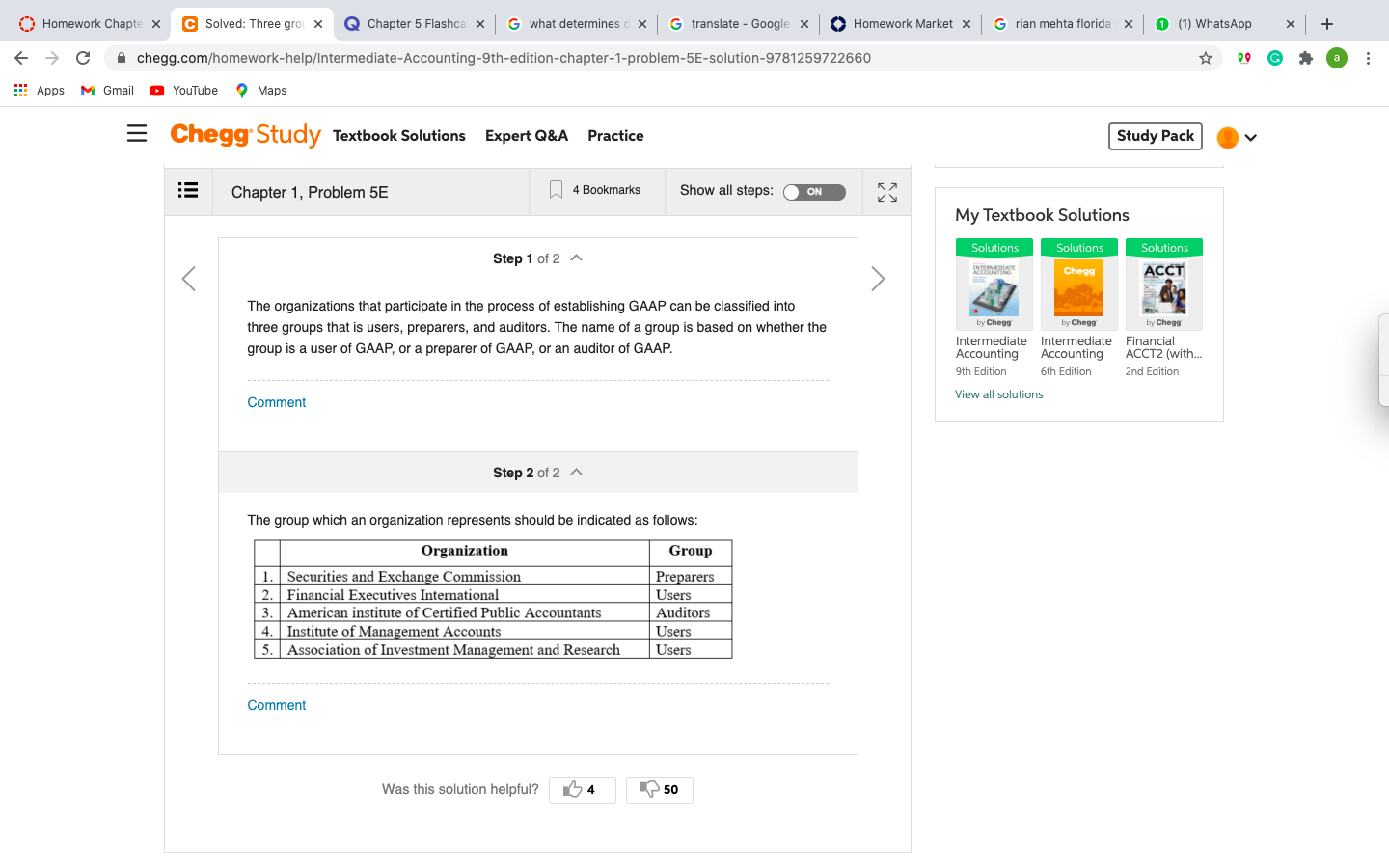Click the address bar URL

[504, 58]
